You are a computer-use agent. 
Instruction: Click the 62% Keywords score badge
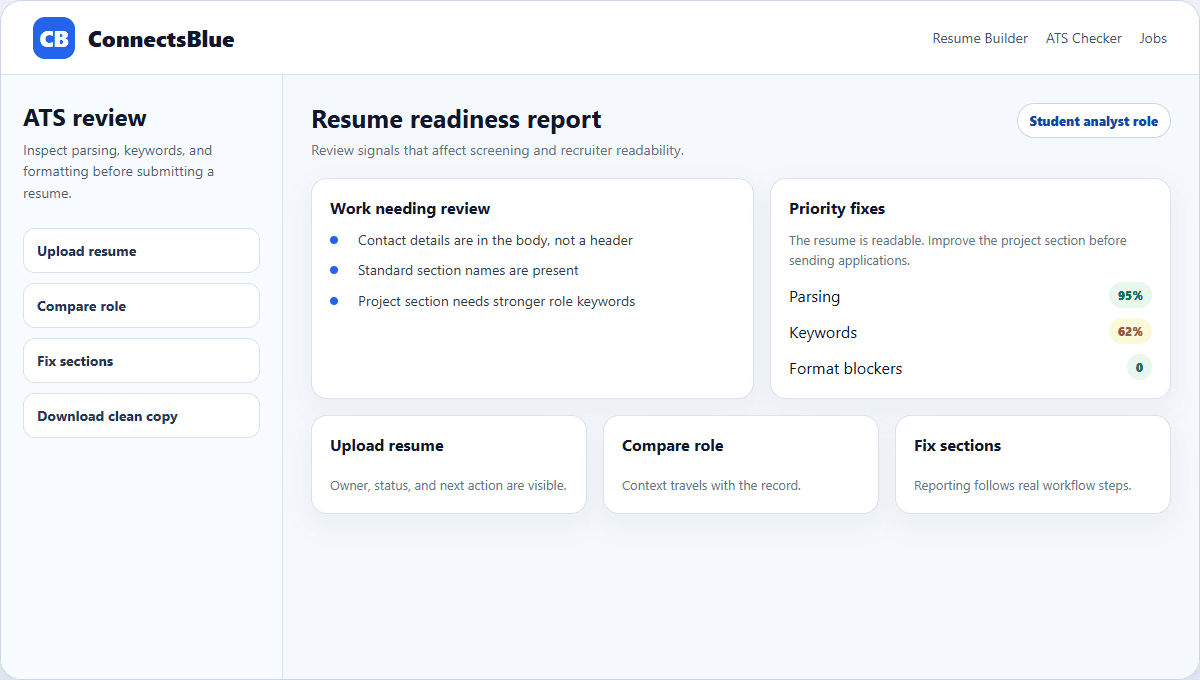click(1130, 332)
